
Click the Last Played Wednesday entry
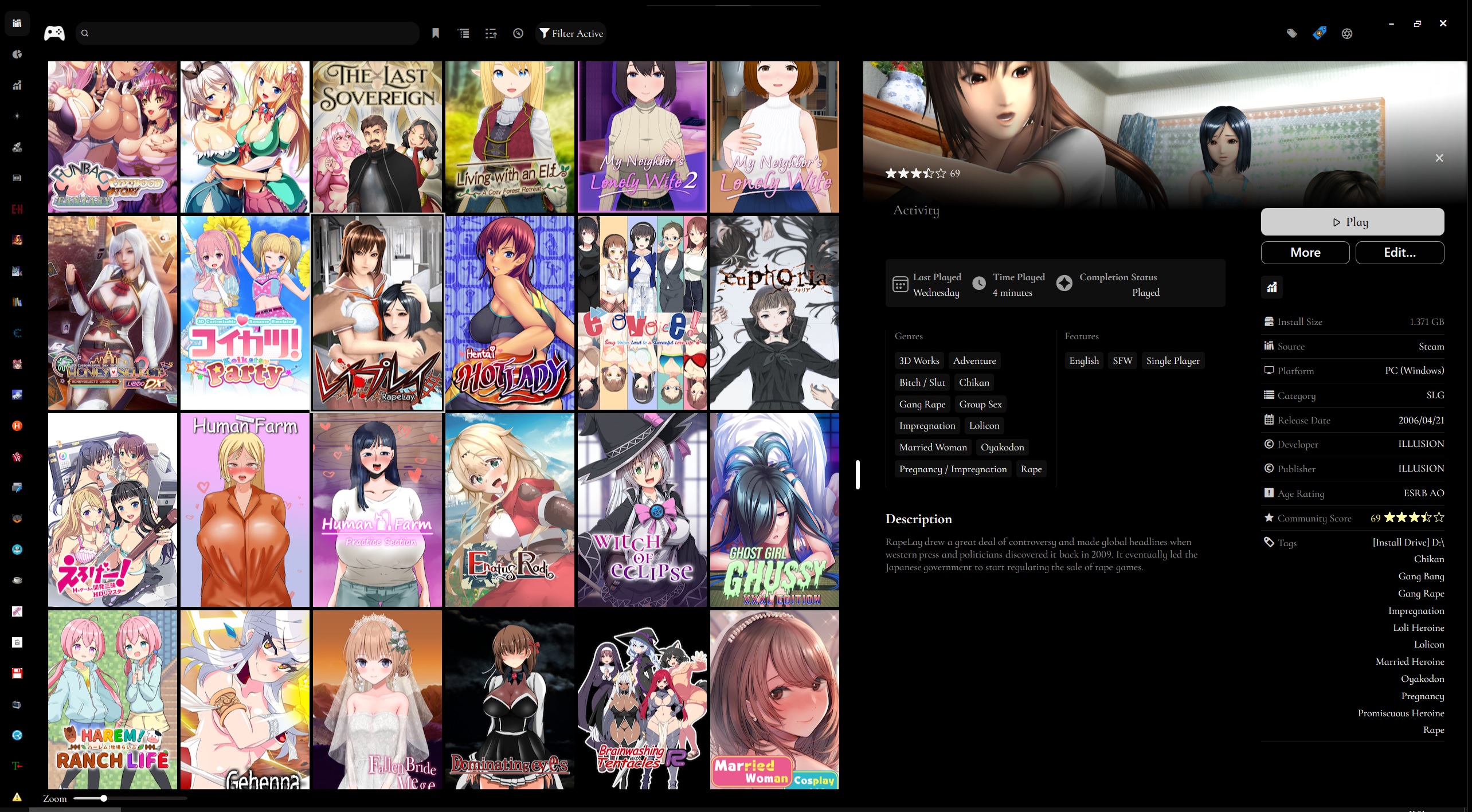click(927, 284)
